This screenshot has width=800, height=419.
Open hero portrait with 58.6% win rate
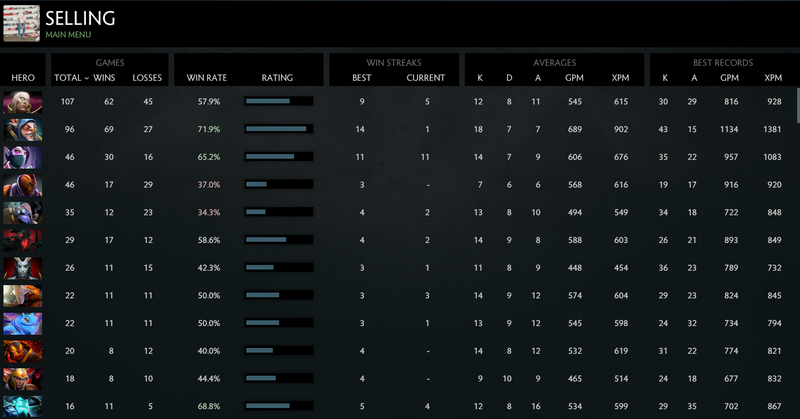(22, 240)
